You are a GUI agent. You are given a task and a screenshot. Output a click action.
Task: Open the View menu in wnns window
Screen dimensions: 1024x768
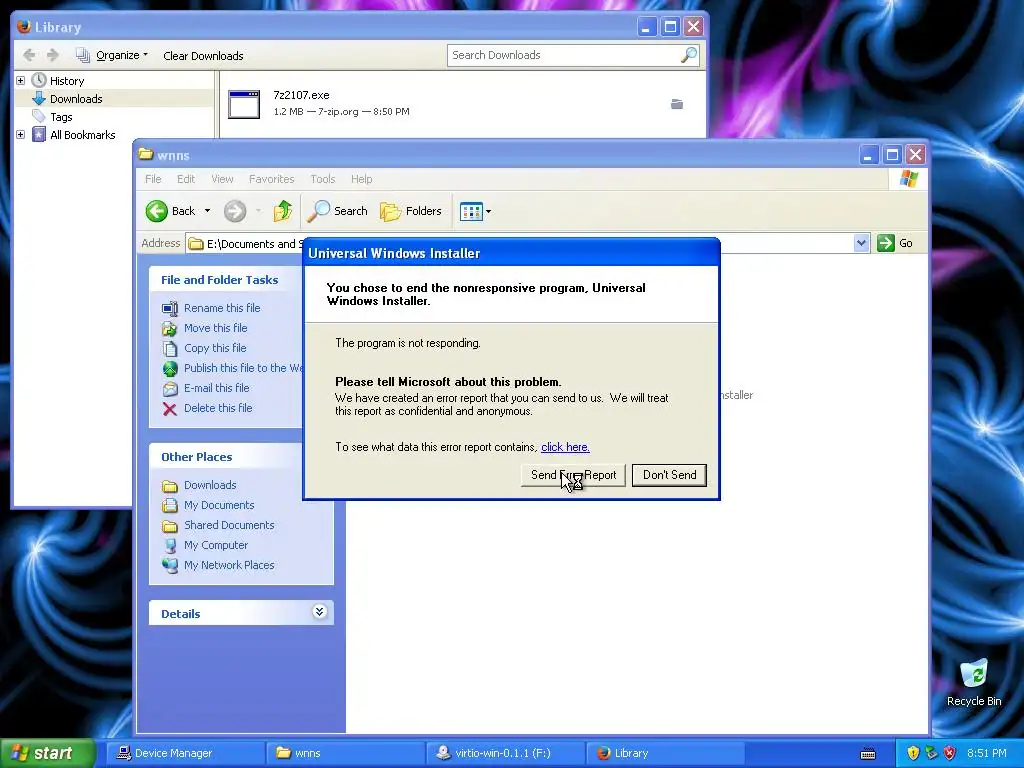[222, 179]
